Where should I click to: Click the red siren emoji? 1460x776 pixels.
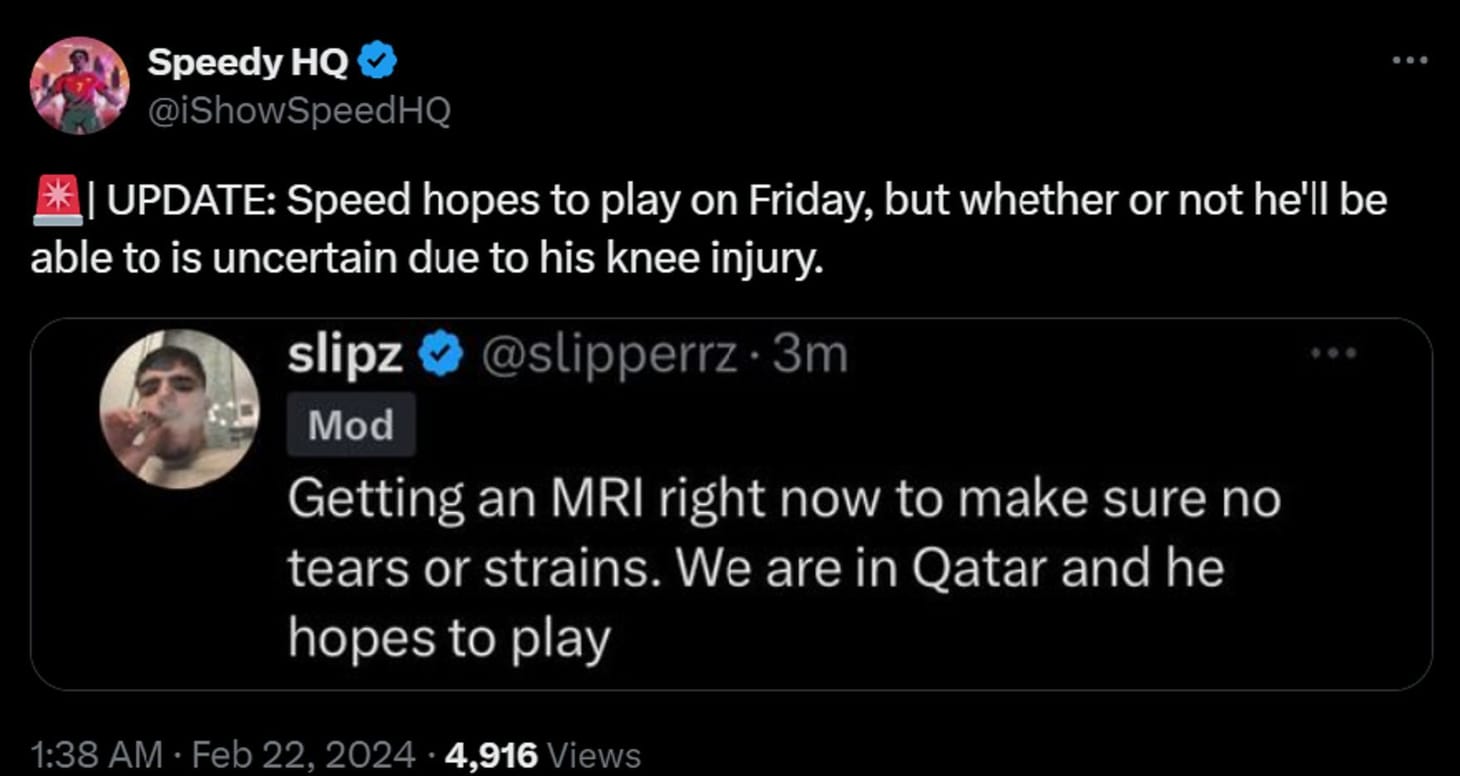pos(56,201)
